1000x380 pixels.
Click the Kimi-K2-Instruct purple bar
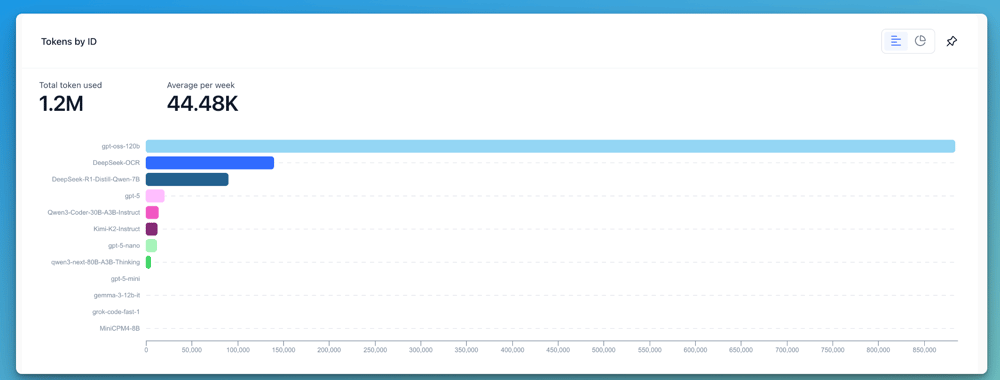coord(151,229)
